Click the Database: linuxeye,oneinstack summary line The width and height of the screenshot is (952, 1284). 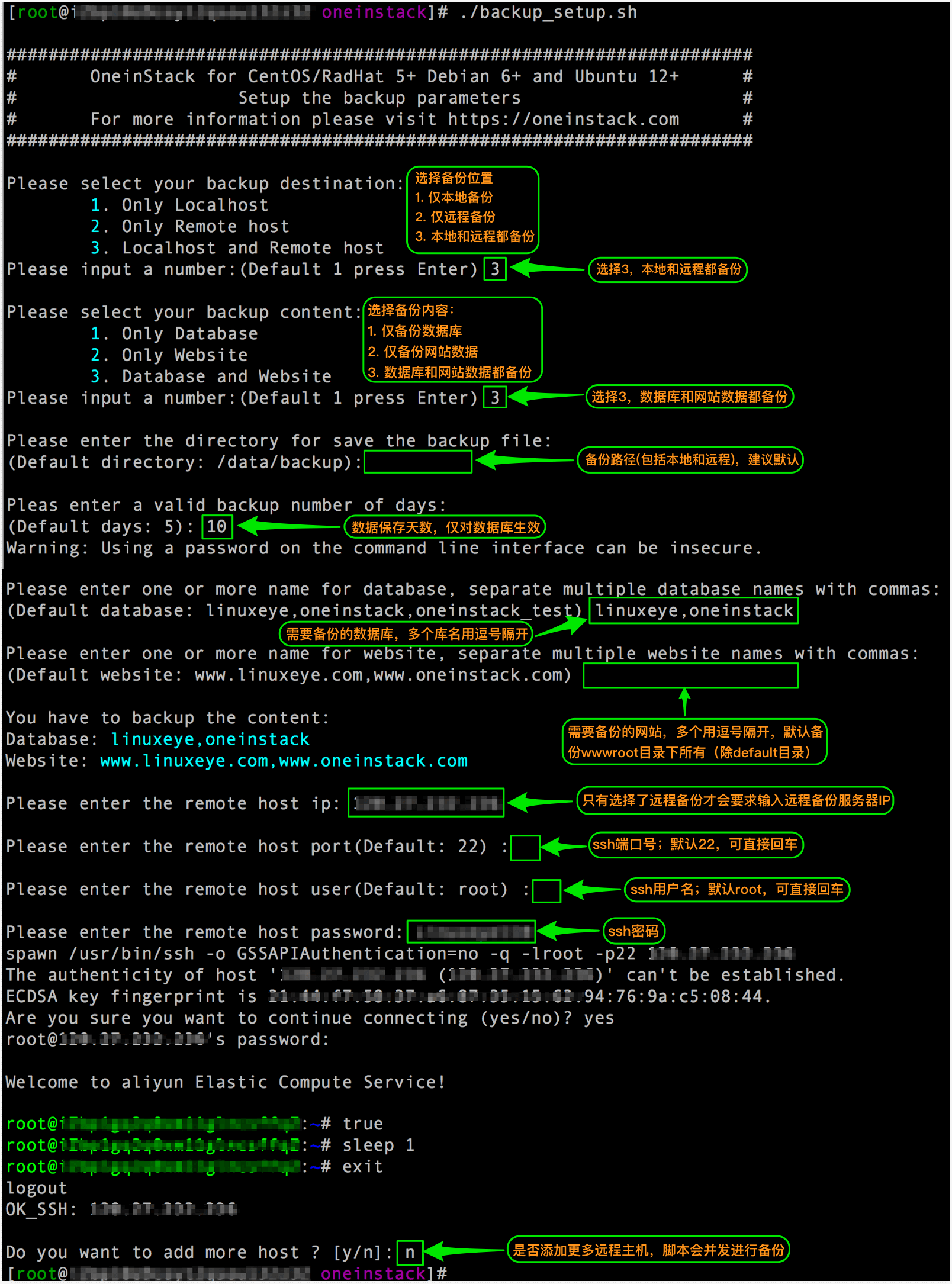[x=157, y=738]
